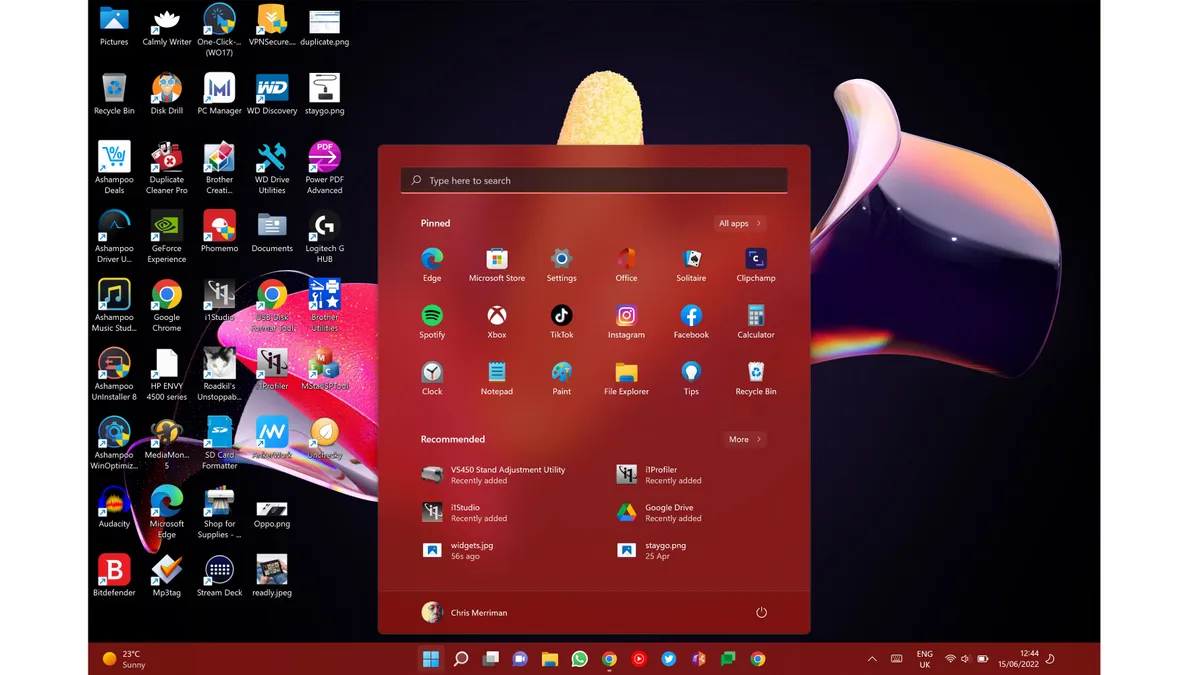
Task: Open Twitter from the taskbar
Action: point(669,659)
